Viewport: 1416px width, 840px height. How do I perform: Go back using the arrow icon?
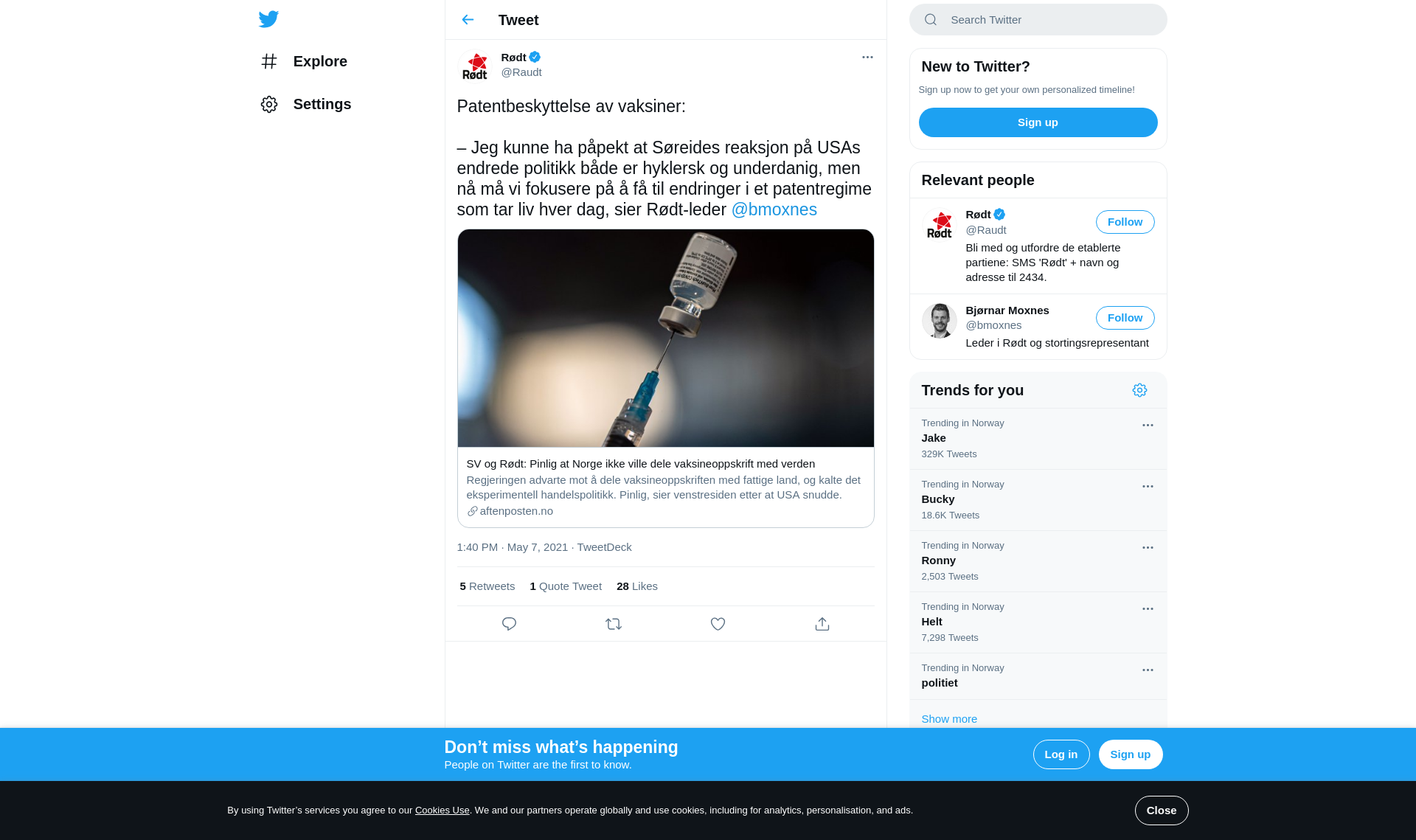(x=468, y=20)
